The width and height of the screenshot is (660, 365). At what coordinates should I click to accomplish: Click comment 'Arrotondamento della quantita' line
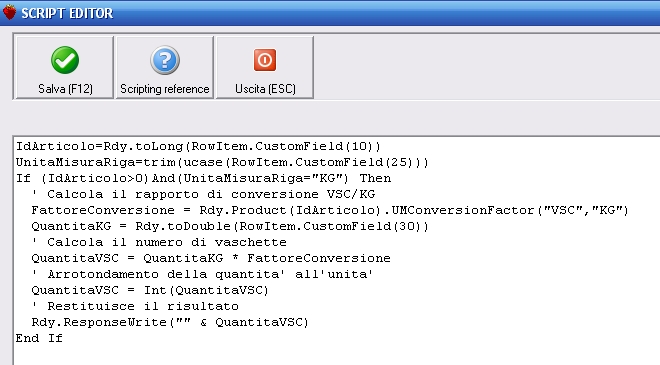pos(202,274)
